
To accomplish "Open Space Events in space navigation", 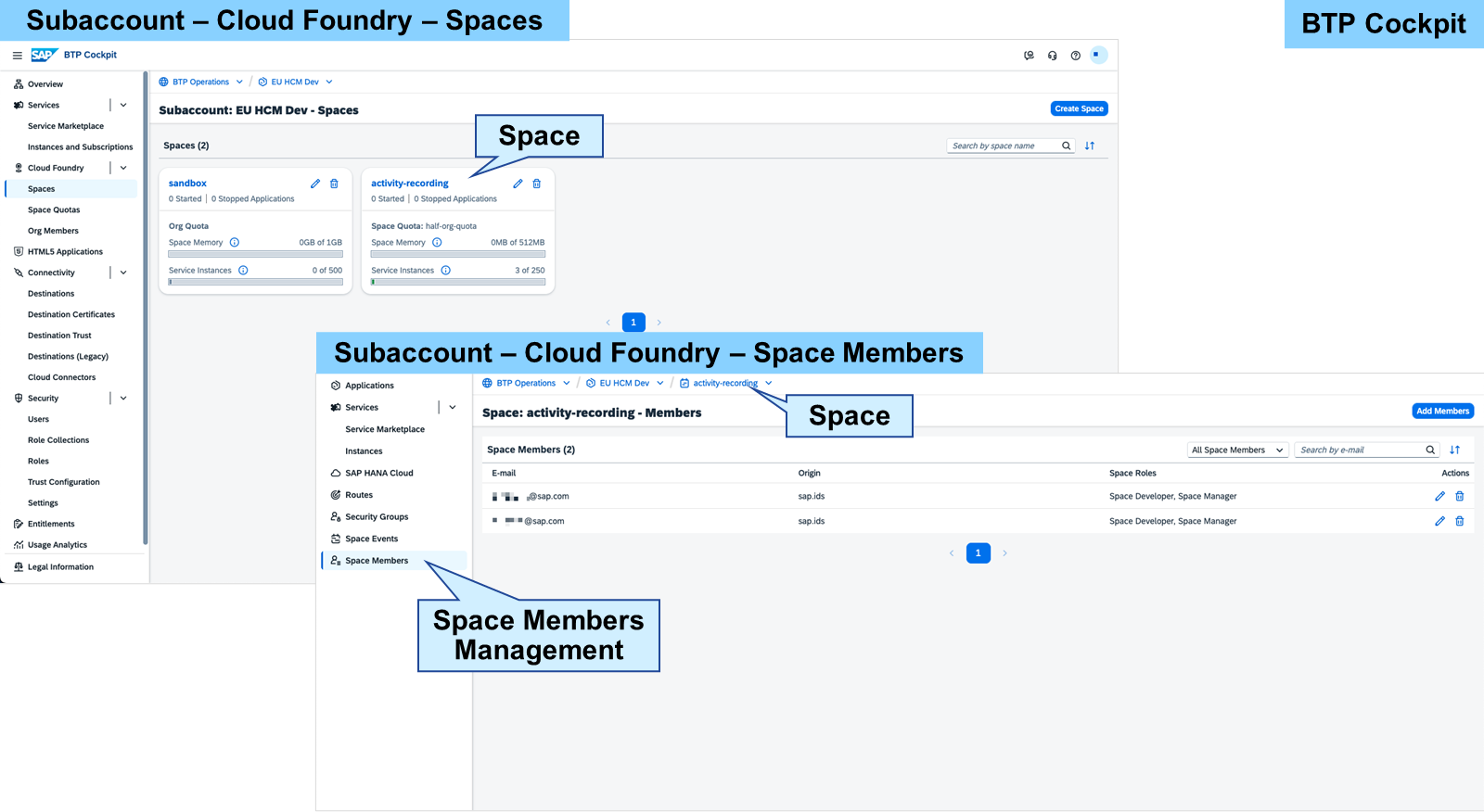I will (x=371, y=539).
